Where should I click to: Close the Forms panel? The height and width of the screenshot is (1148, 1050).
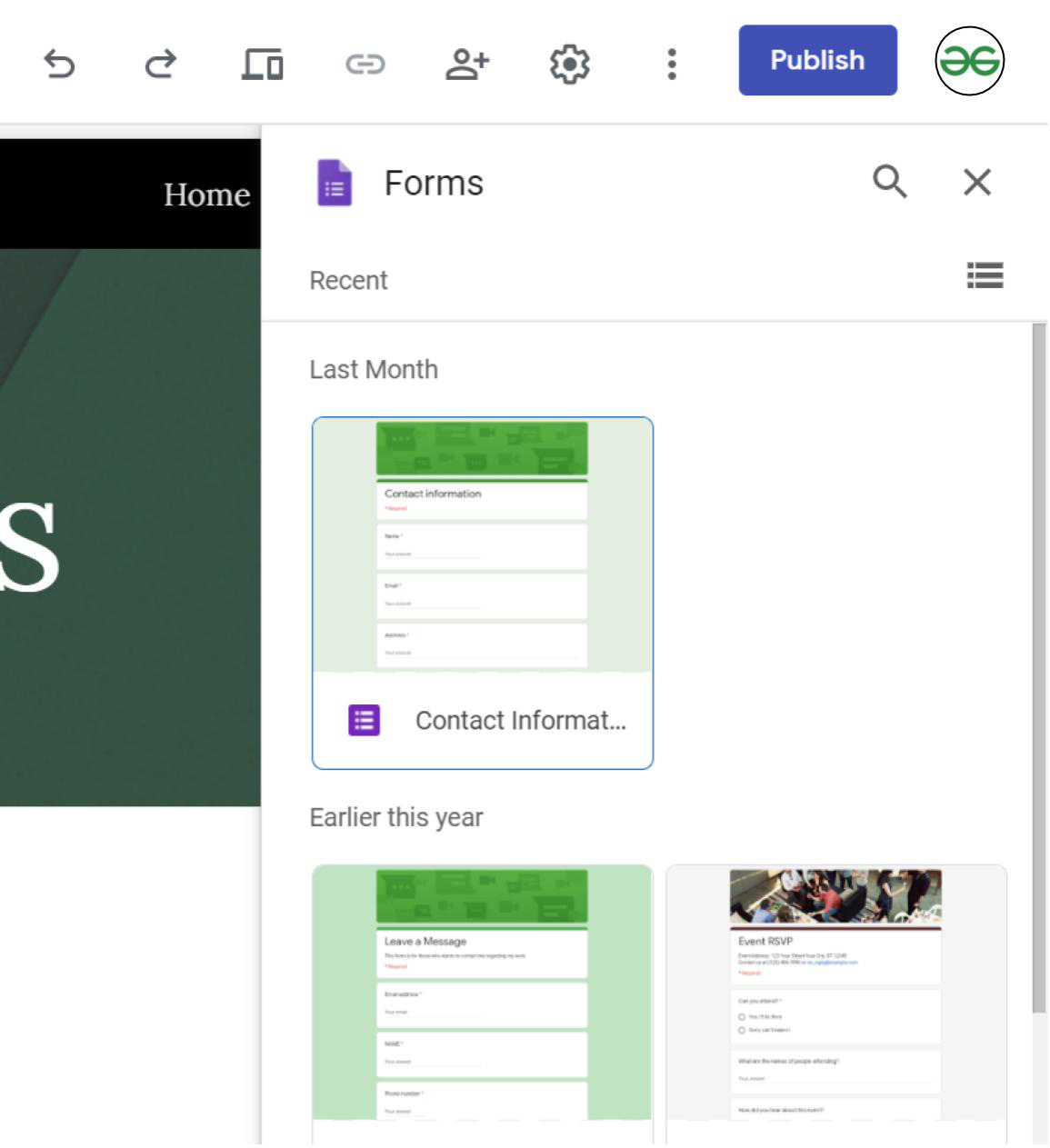(977, 182)
